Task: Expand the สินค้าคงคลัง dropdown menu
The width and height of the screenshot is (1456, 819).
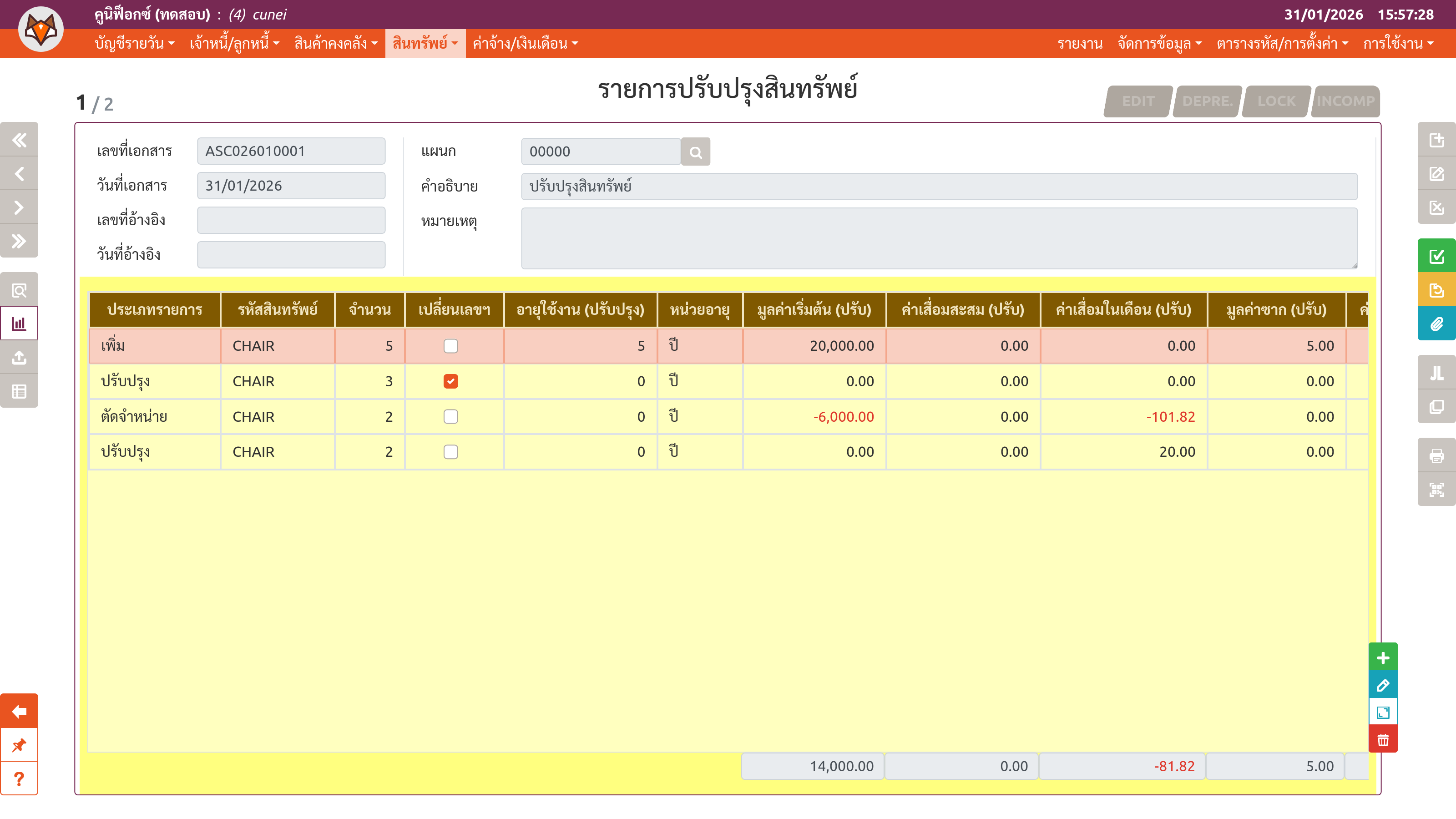Action: tap(336, 44)
